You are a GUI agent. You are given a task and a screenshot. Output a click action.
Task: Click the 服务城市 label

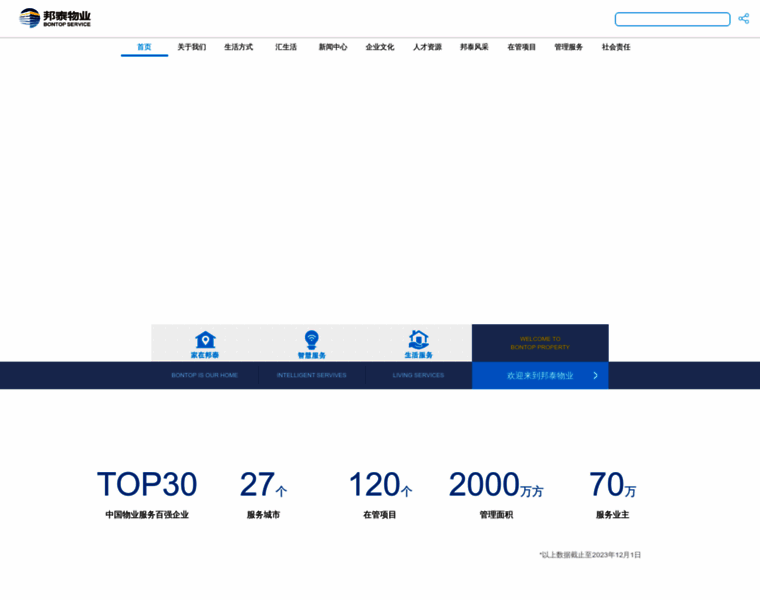pyautogui.click(x=263, y=515)
